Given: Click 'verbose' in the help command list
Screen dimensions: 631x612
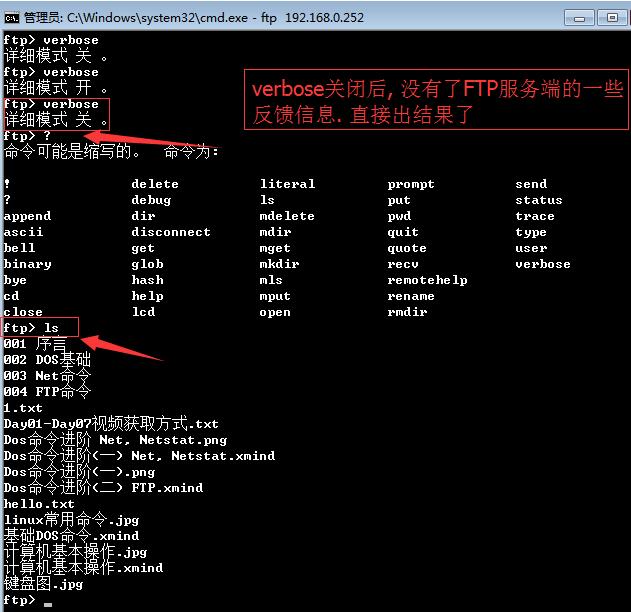Looking at the screenshot, I should [x=543, y=264].
